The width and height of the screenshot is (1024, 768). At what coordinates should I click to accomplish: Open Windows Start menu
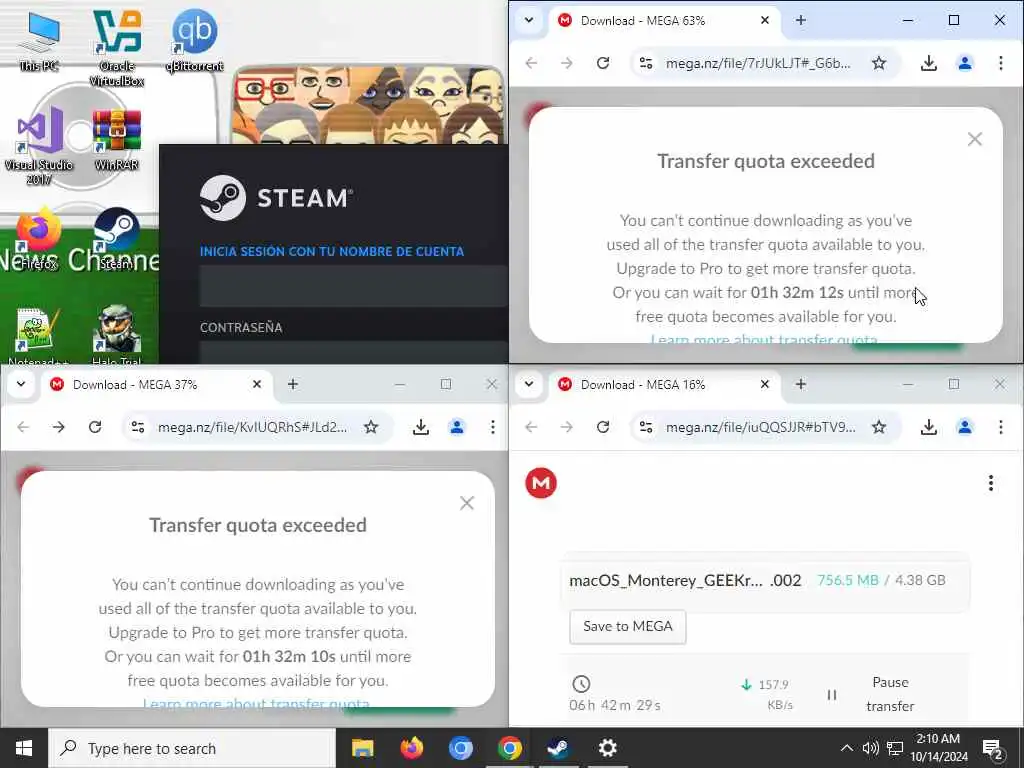click(24, 748)
